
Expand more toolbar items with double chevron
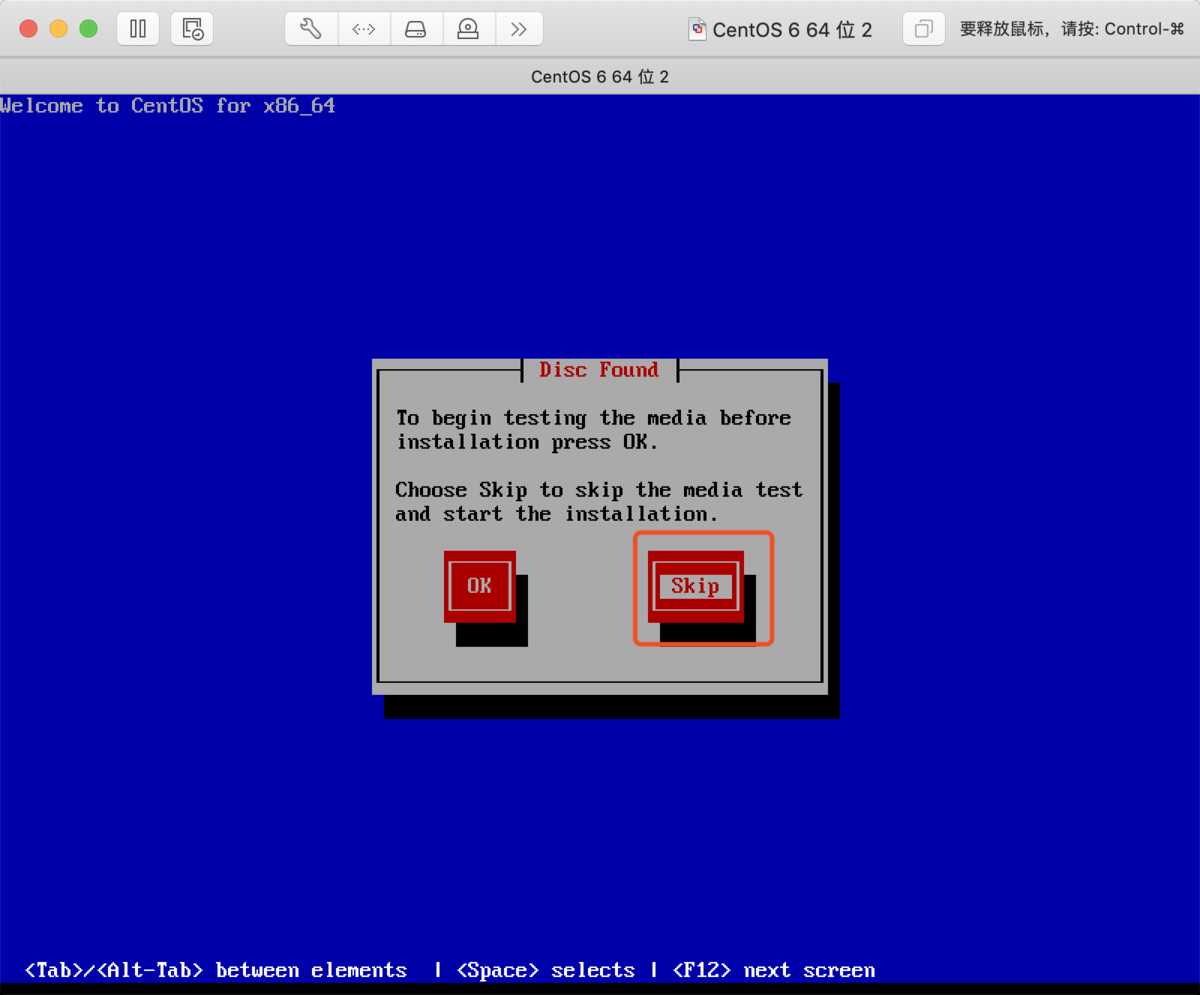coord(518,29)
